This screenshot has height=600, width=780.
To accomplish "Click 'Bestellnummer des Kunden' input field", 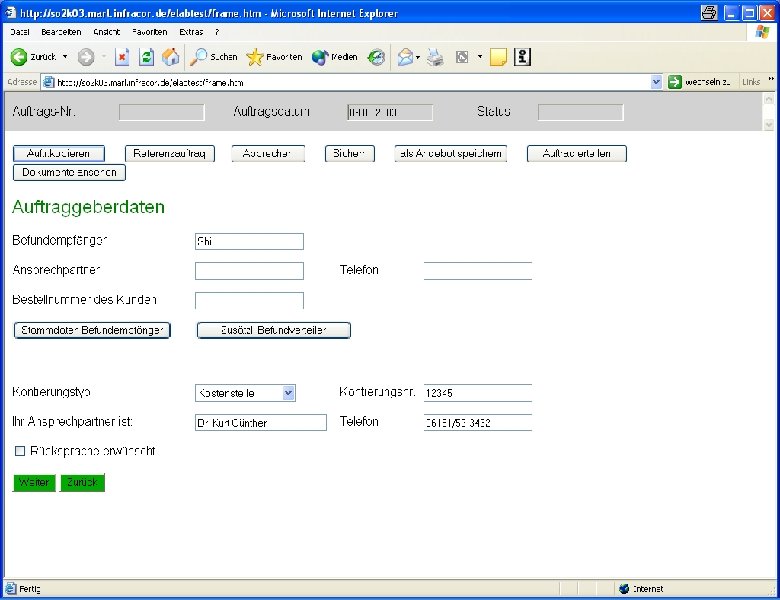I will (x=249, y=300).
